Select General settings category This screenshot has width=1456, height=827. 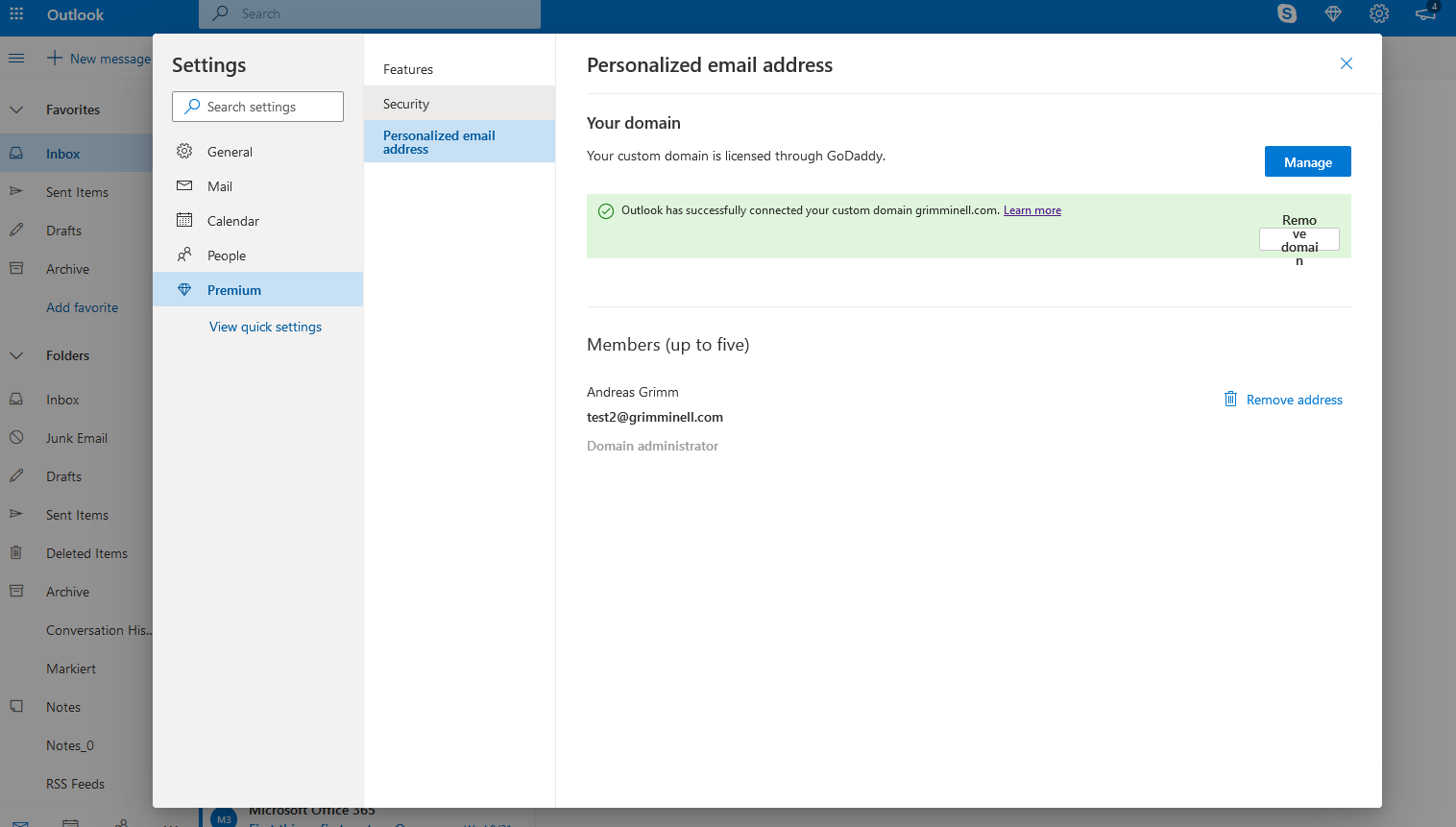point(257,152)
